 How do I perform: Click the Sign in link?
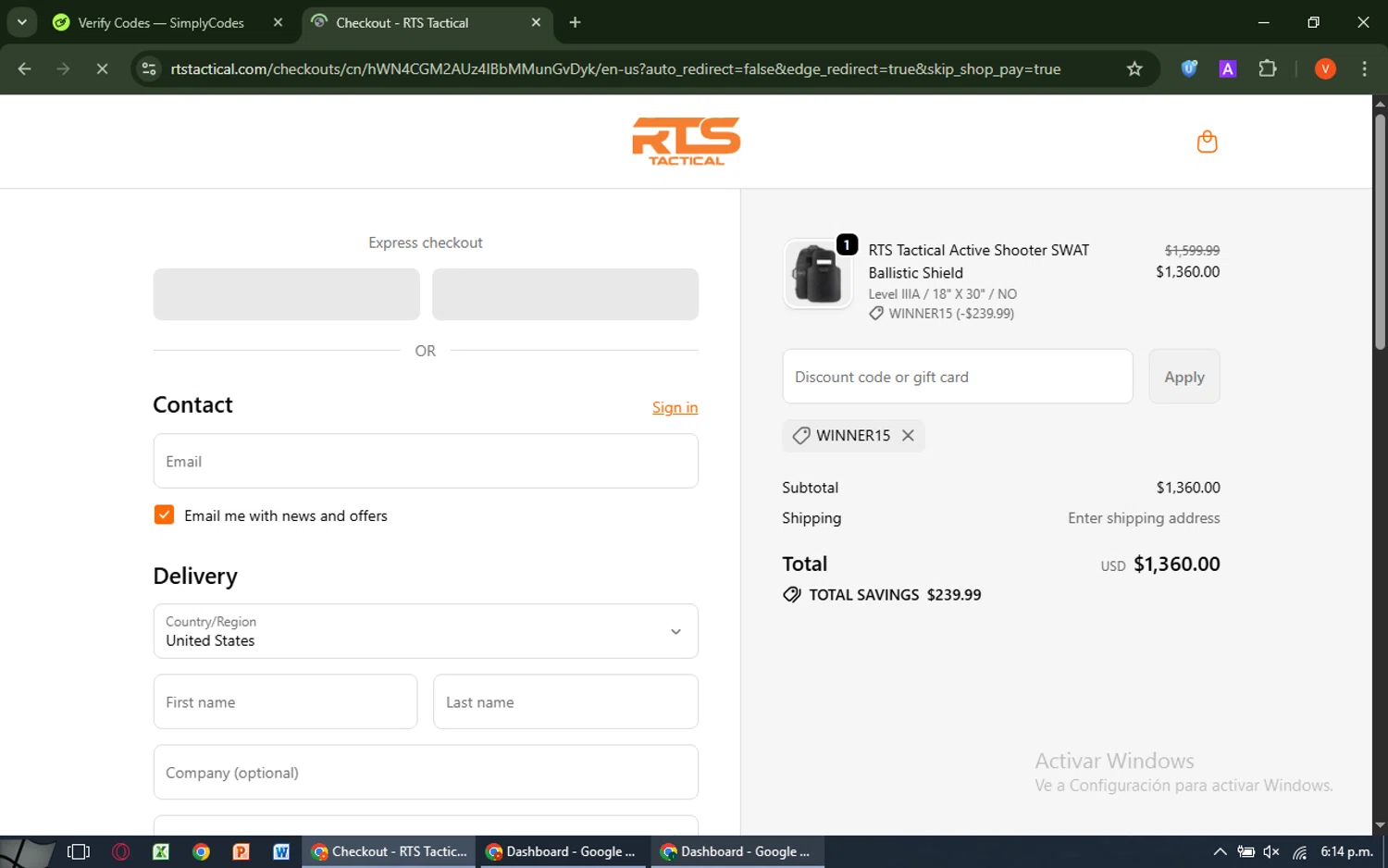(x=675, y=407)
